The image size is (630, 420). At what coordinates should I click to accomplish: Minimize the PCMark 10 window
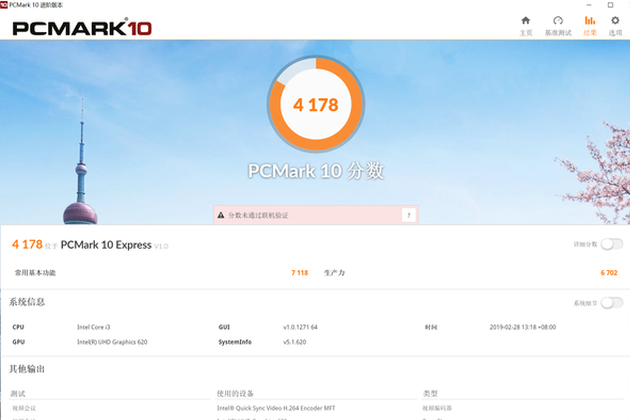589,5
